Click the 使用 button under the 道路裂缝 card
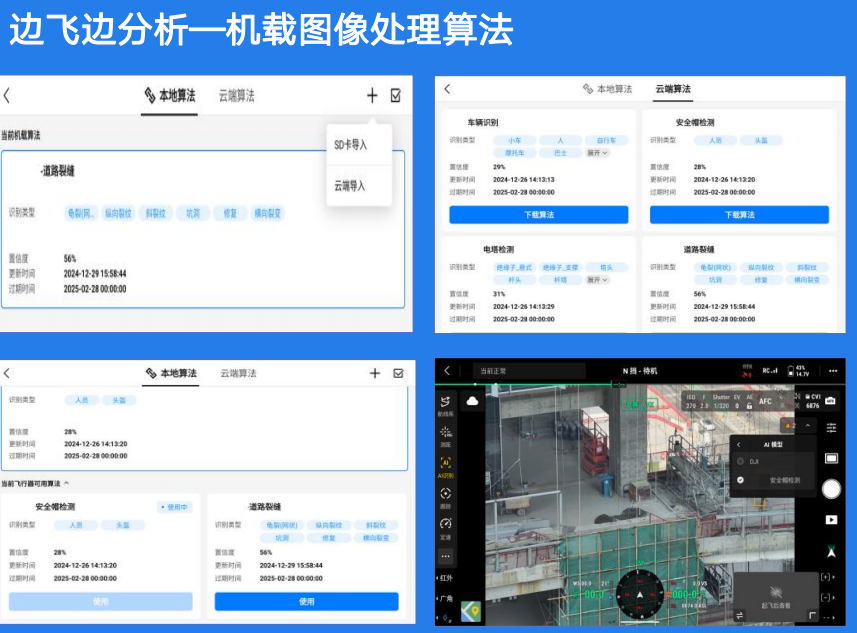Screen dimensions: 857x633 (307, 601)
